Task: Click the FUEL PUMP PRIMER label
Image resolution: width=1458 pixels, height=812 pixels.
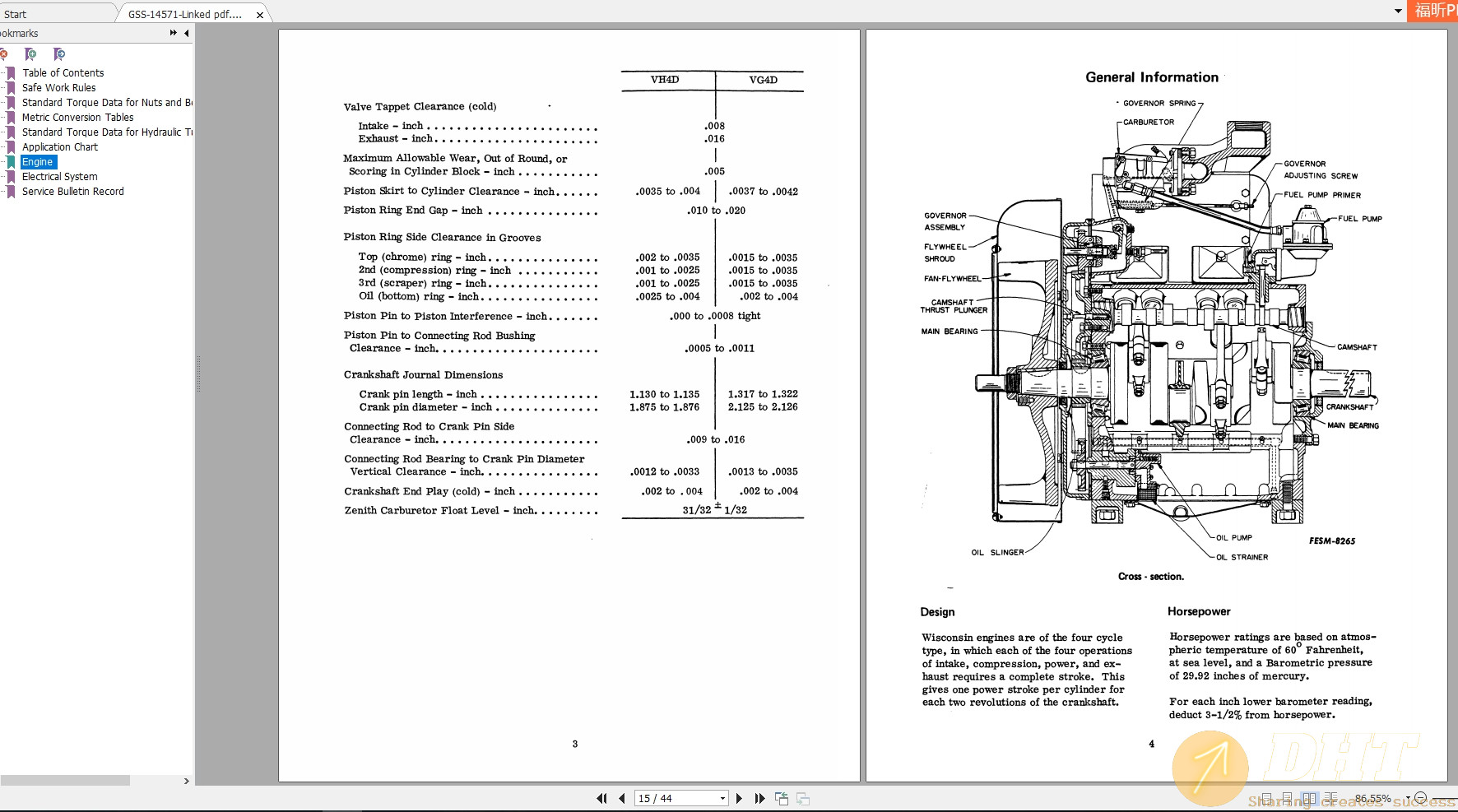Action: pos(1322,195)
